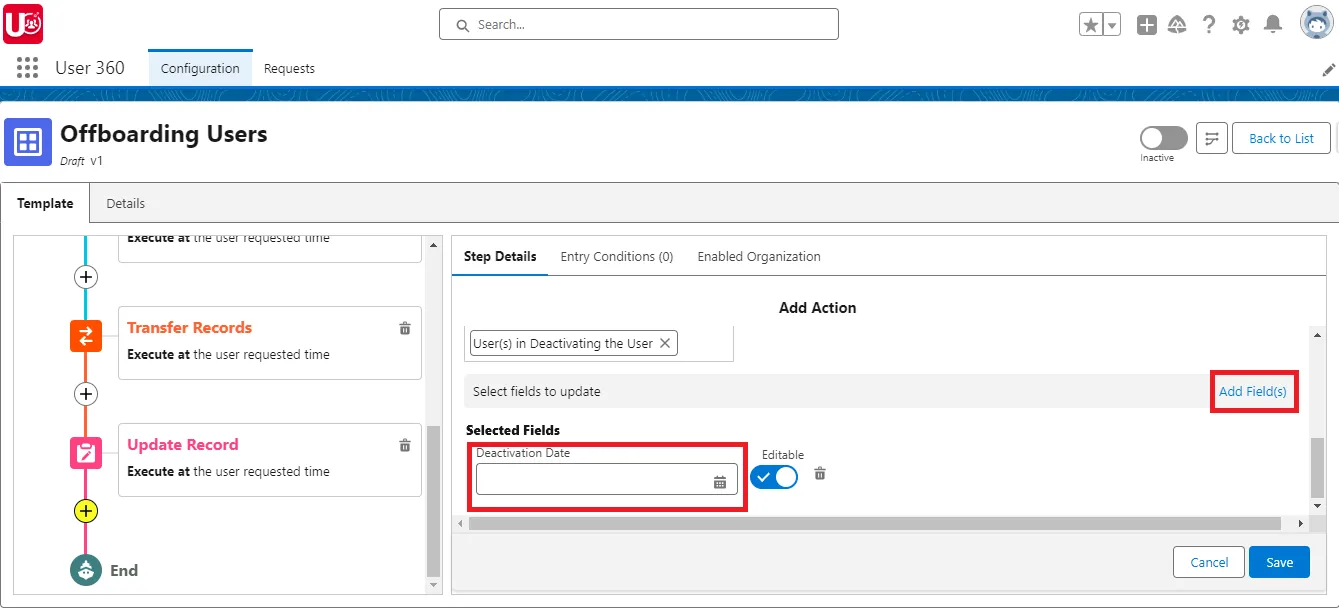This screenshot has height=609, width=1339.
Task: Click the Back to List button
Action: (x=1280, y=137)
